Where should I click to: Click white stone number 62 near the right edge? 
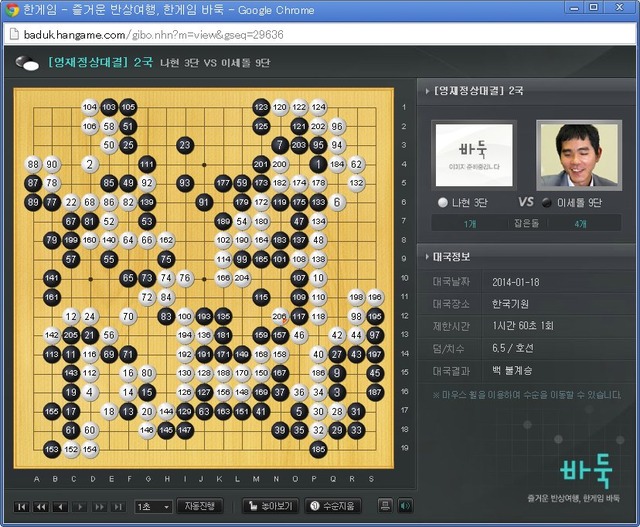[356, 164]
